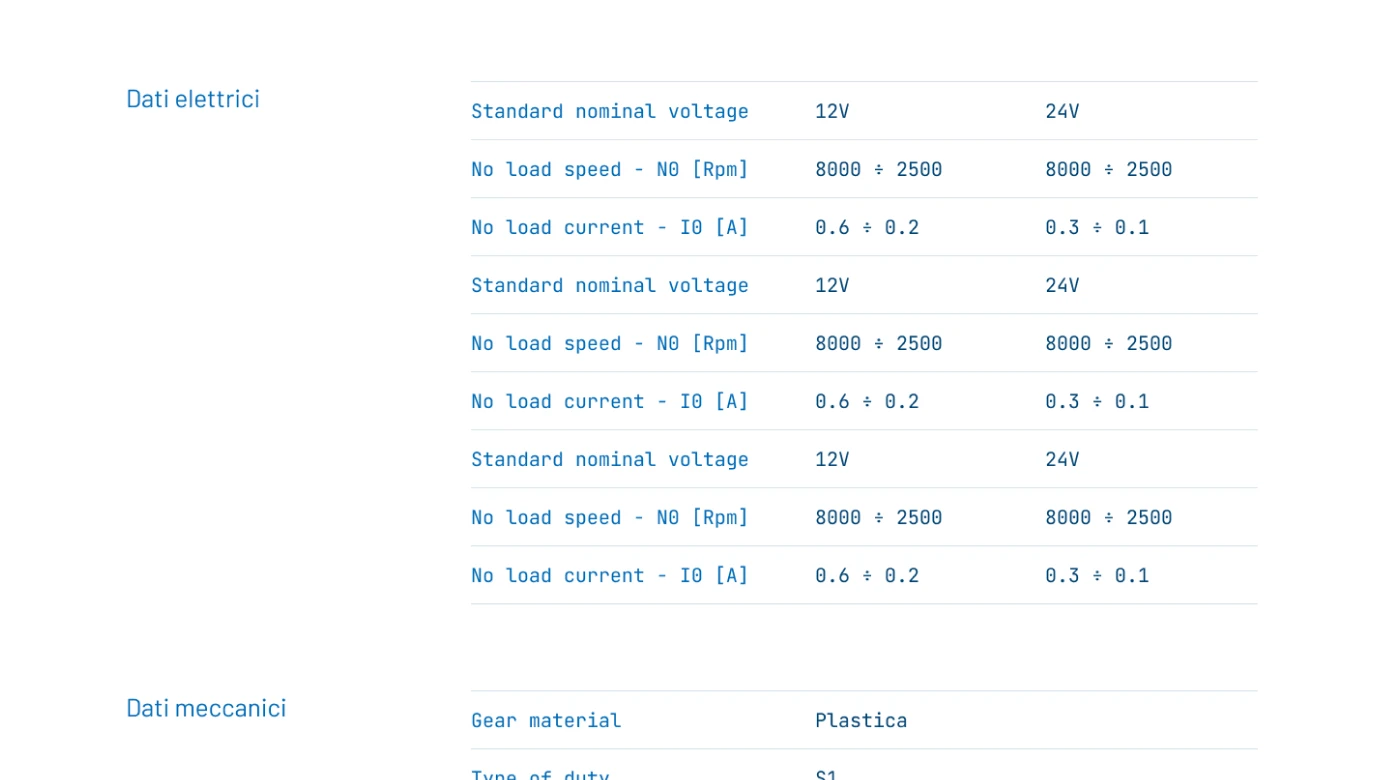
Task: Click first No load current label
Action: tap(610, 227)
